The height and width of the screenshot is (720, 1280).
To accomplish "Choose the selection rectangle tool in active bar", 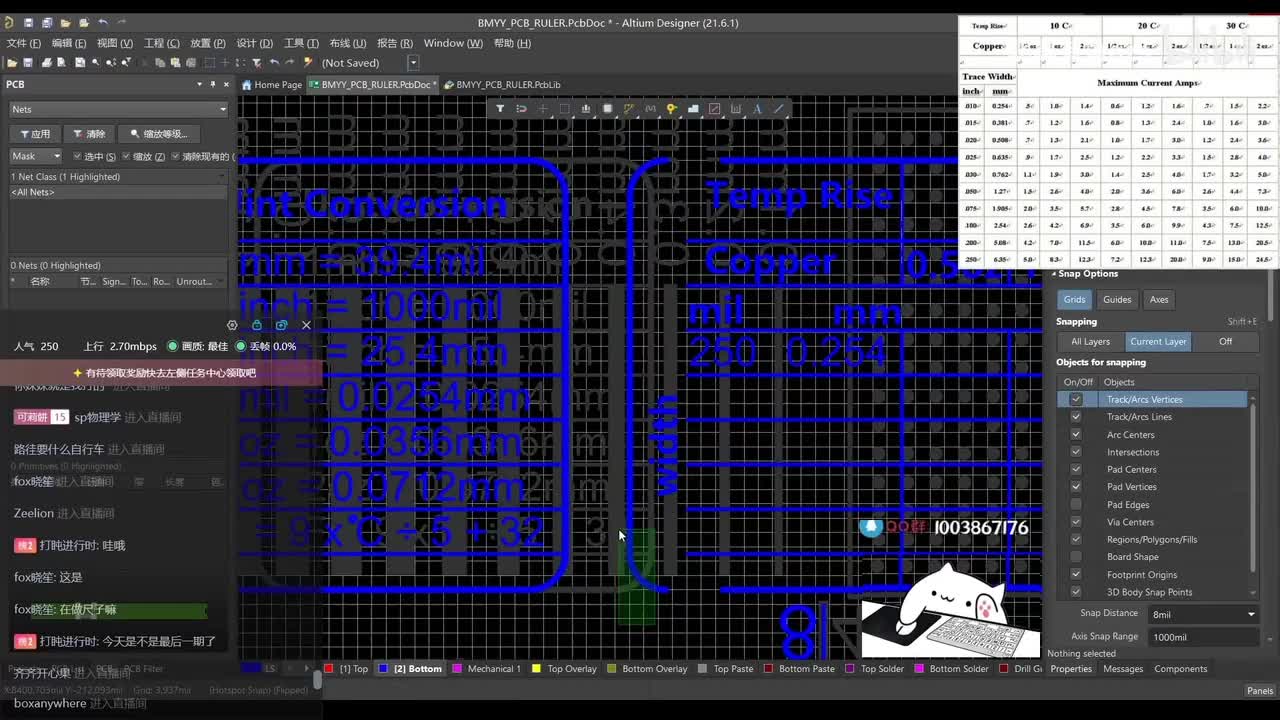I will point(564,109).
